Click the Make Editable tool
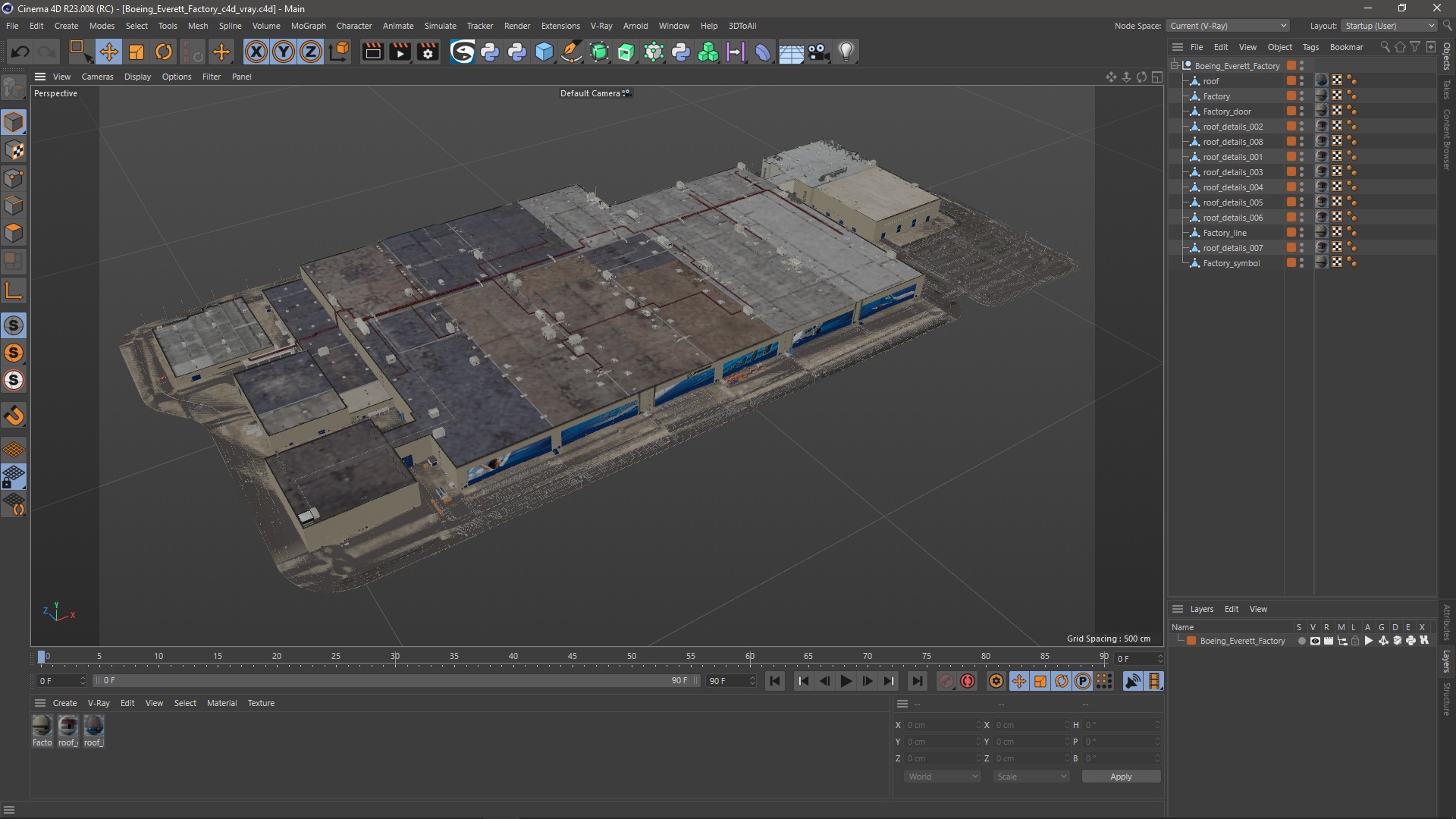1456x819 pixels. click(x=14, y=89)
